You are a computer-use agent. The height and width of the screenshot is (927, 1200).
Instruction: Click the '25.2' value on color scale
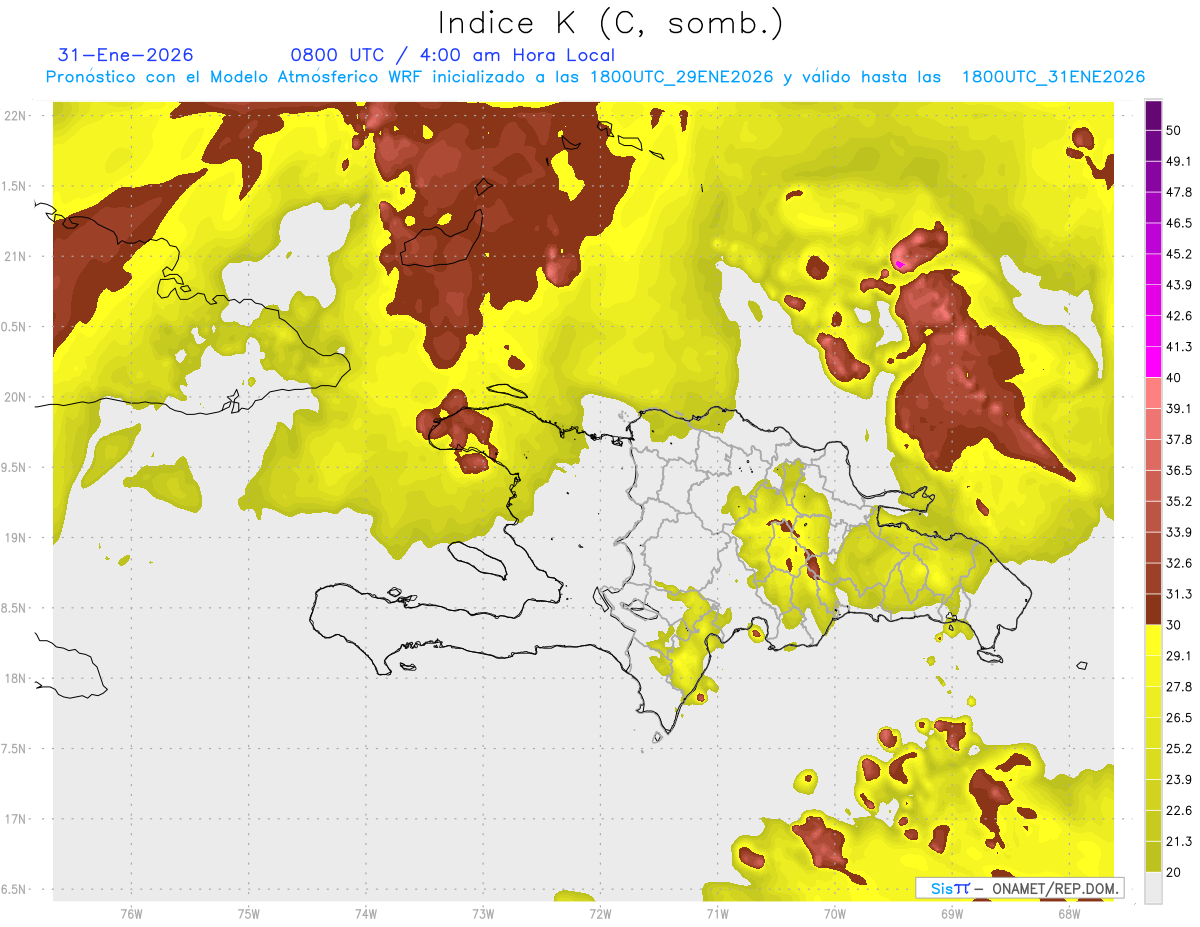pos(1179,749)
